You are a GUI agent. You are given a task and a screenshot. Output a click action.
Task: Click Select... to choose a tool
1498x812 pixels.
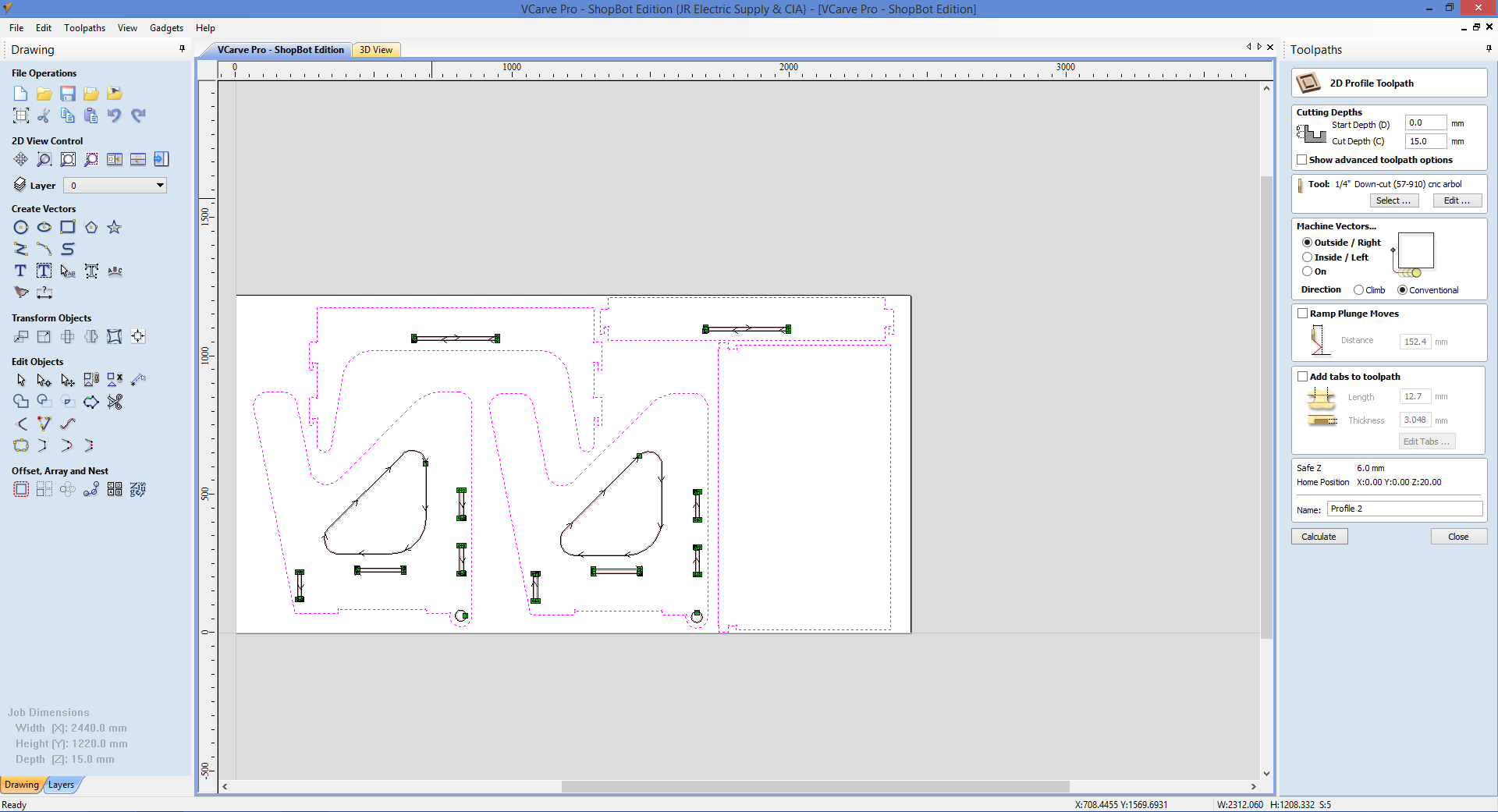(x=1393, y=200)
